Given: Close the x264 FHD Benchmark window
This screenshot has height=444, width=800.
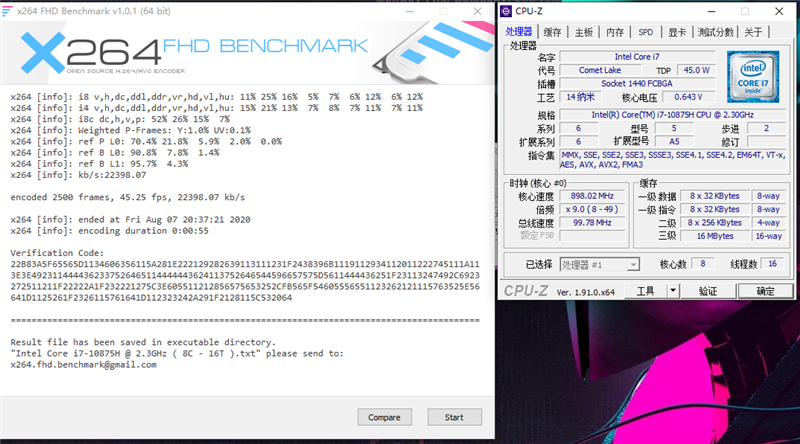Looking at the screenshot, I should [478, 11].
